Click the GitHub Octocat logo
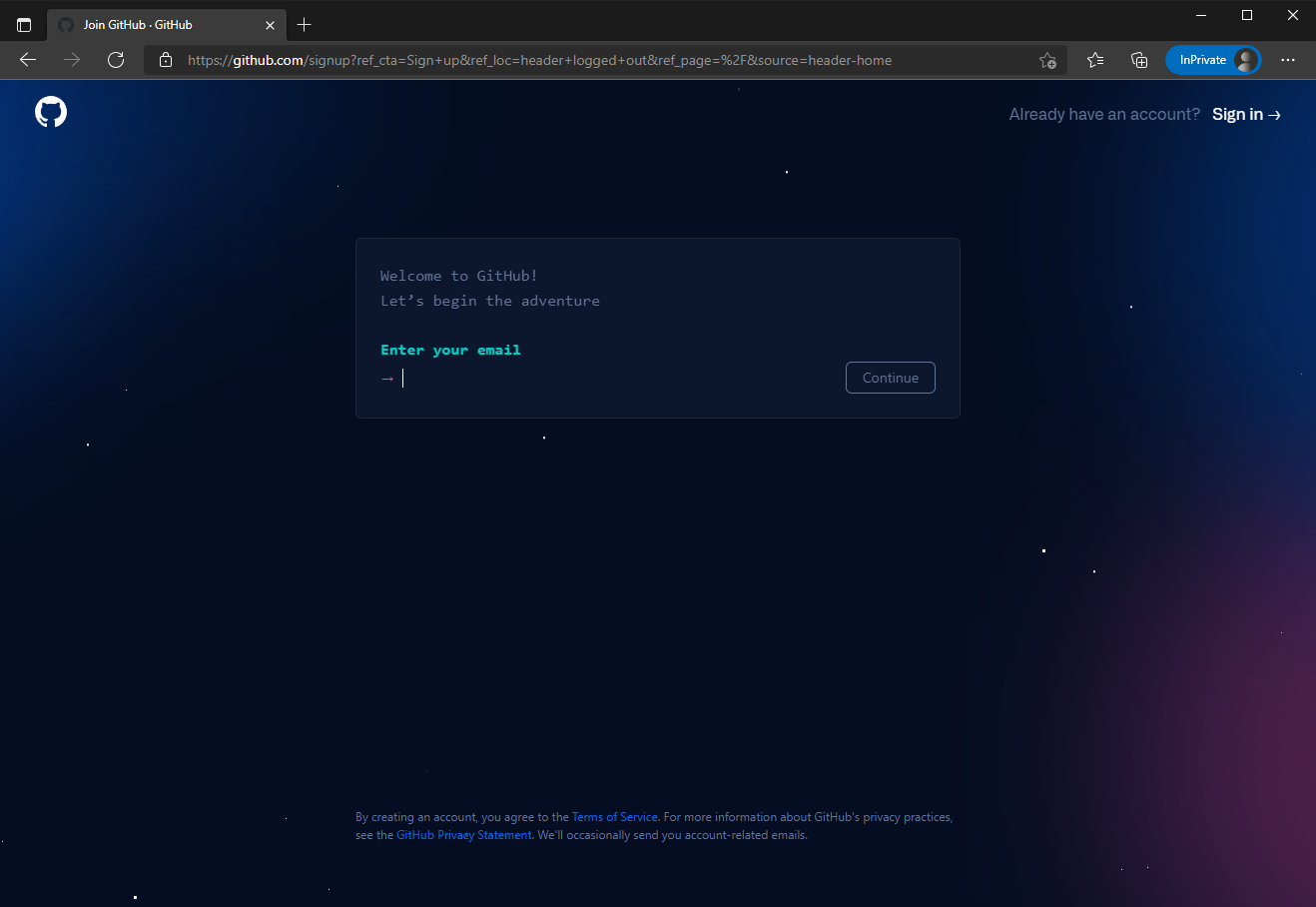Viewport: 1316px width, 907px height. (x=51, y=112)
